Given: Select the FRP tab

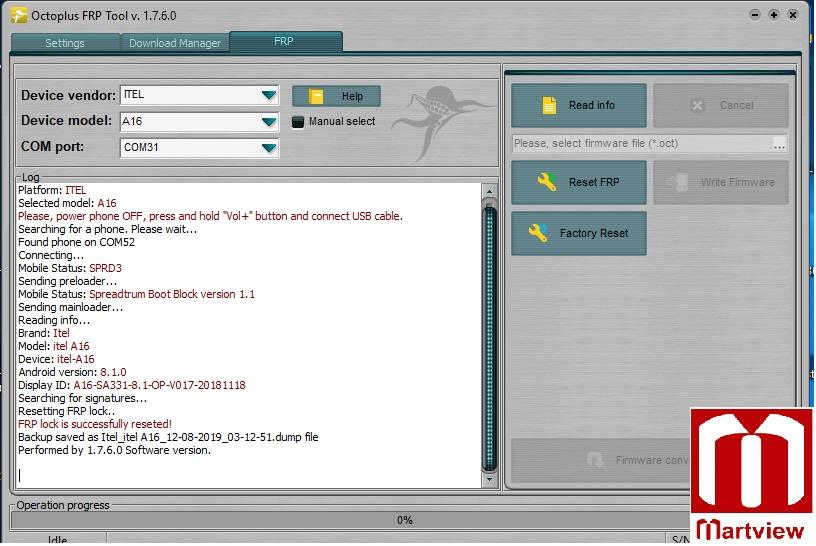Looking at the screenshot, I should pyautogui.click(x=285, y=42).
